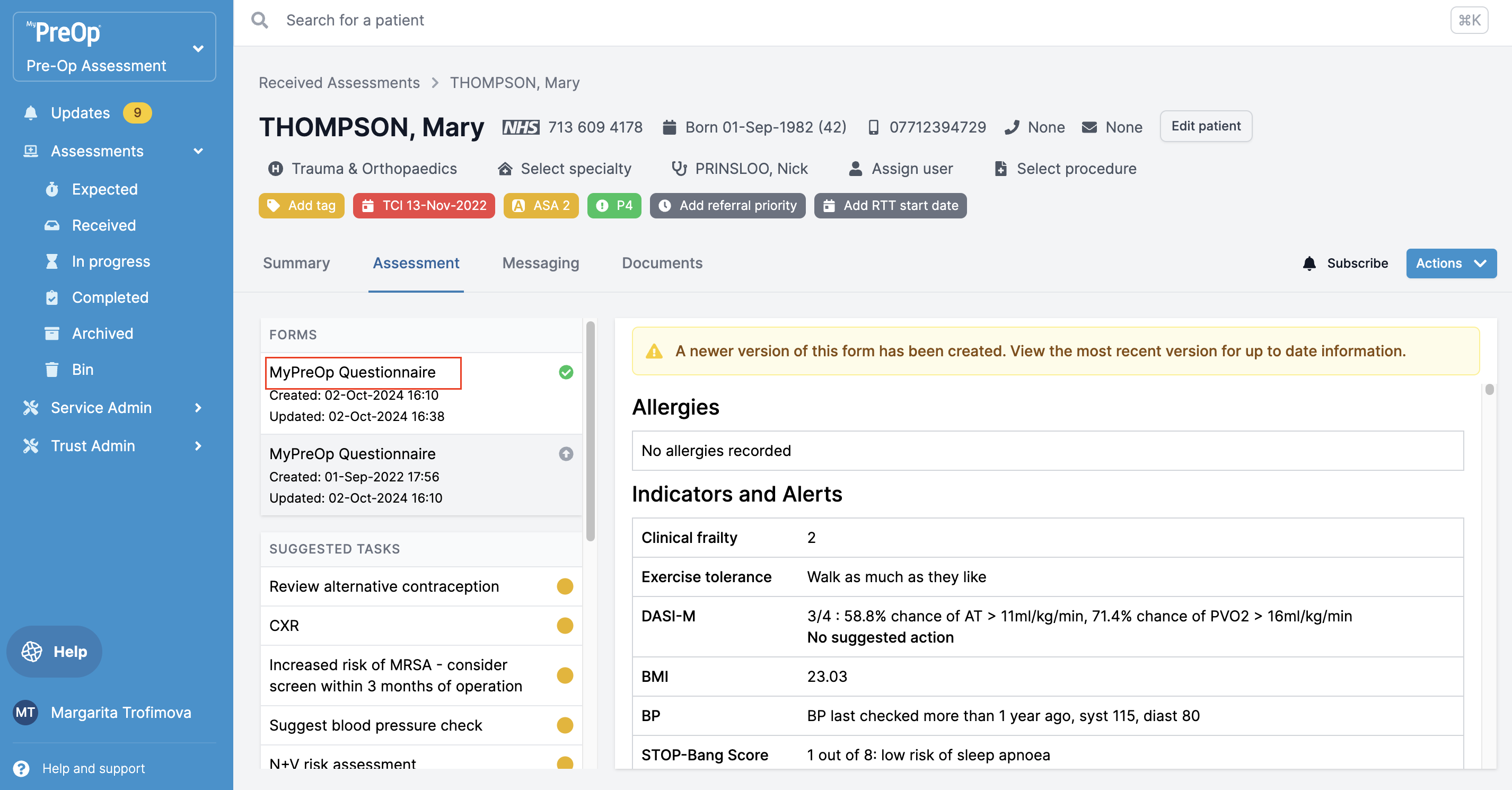Viewport: 1512px width, 790px height.
Task: Expand the Service Admin menu arrow
Action: coord(198,407)
